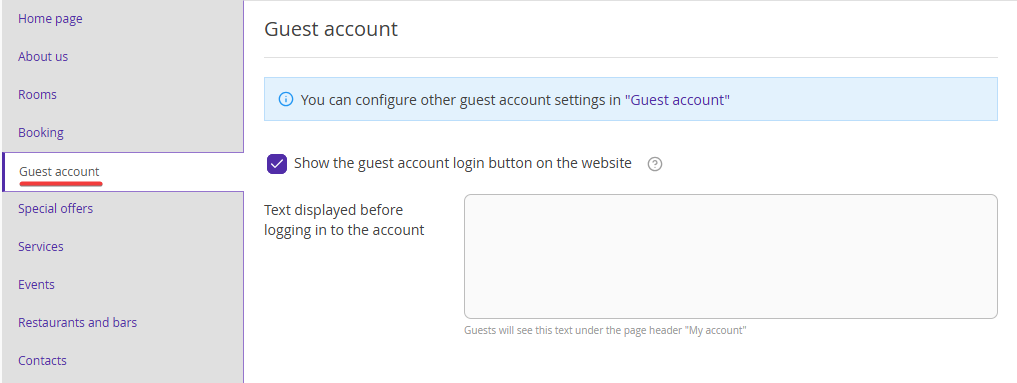Navigate to Special offers
The image size is (1017, 383).
click(x=55, y=209)
